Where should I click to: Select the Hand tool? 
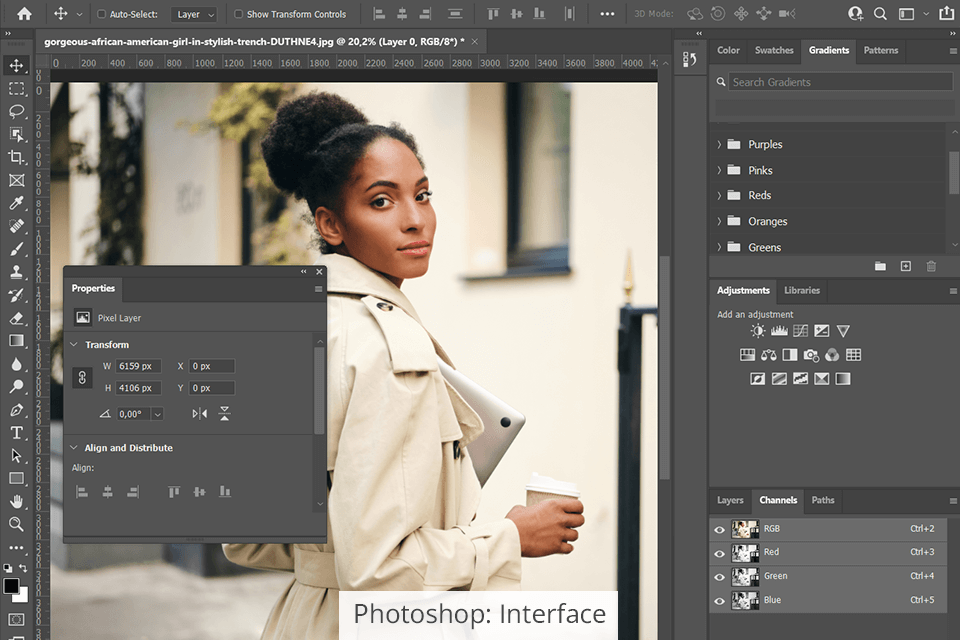[17, 502]
